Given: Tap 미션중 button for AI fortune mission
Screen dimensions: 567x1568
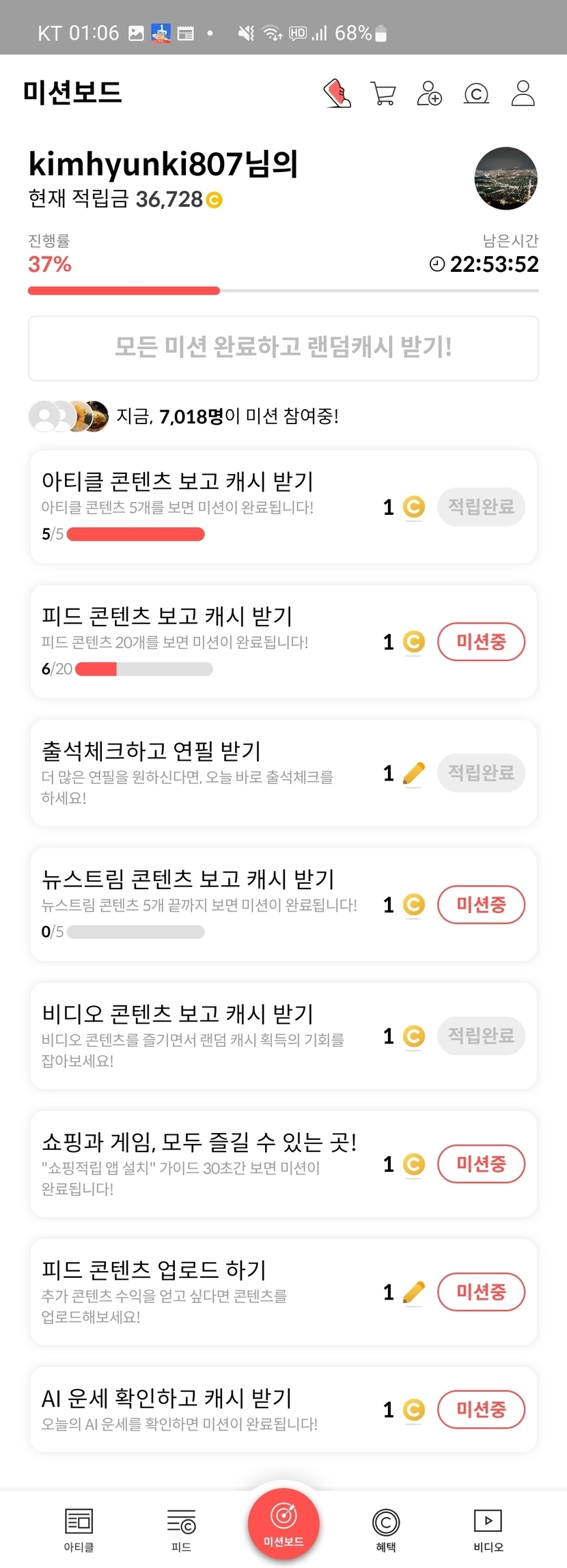Looking at the screenshot, I should (481, 1408).
